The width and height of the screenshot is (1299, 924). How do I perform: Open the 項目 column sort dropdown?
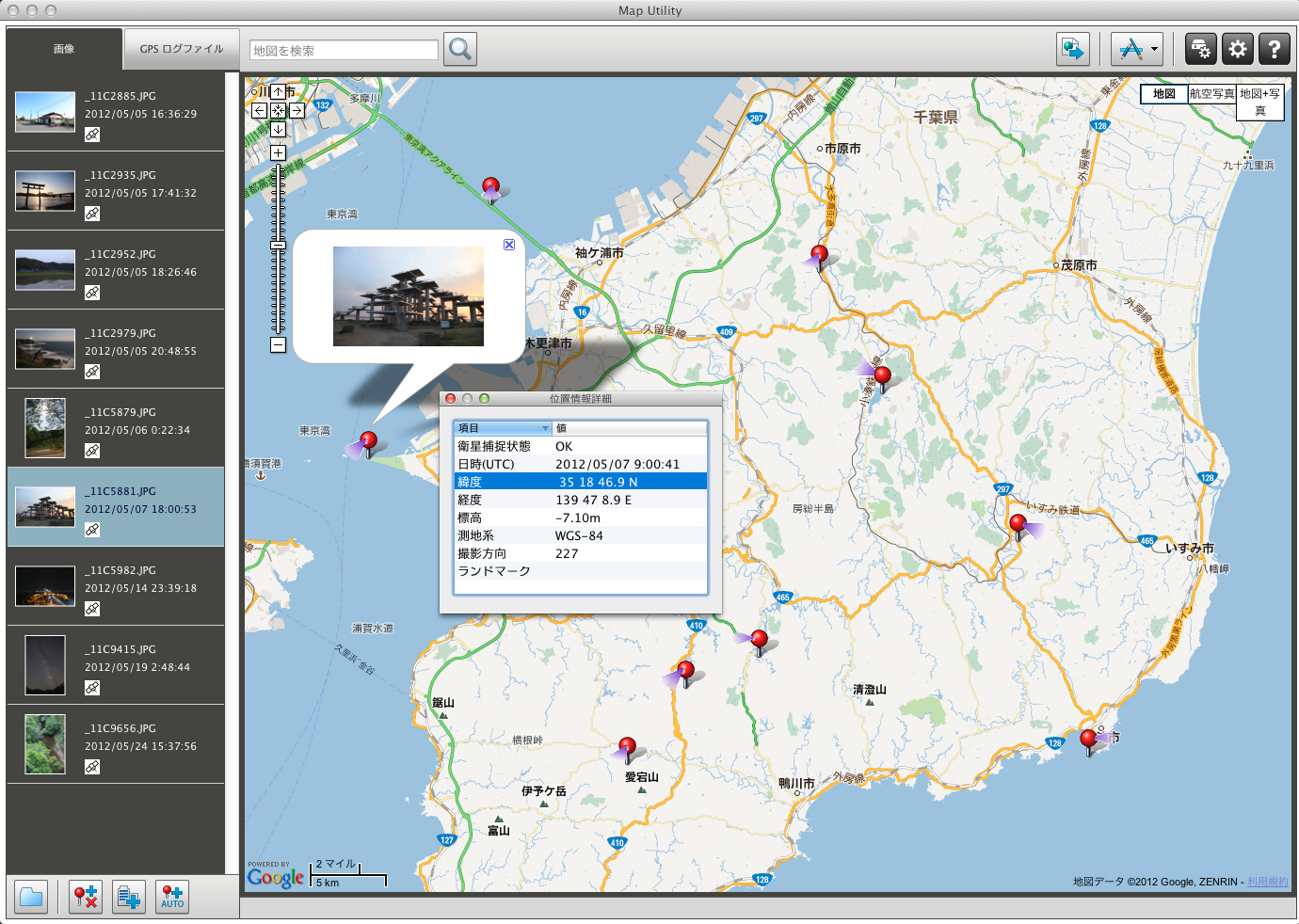pyautogui.click(x=545, y=428)
